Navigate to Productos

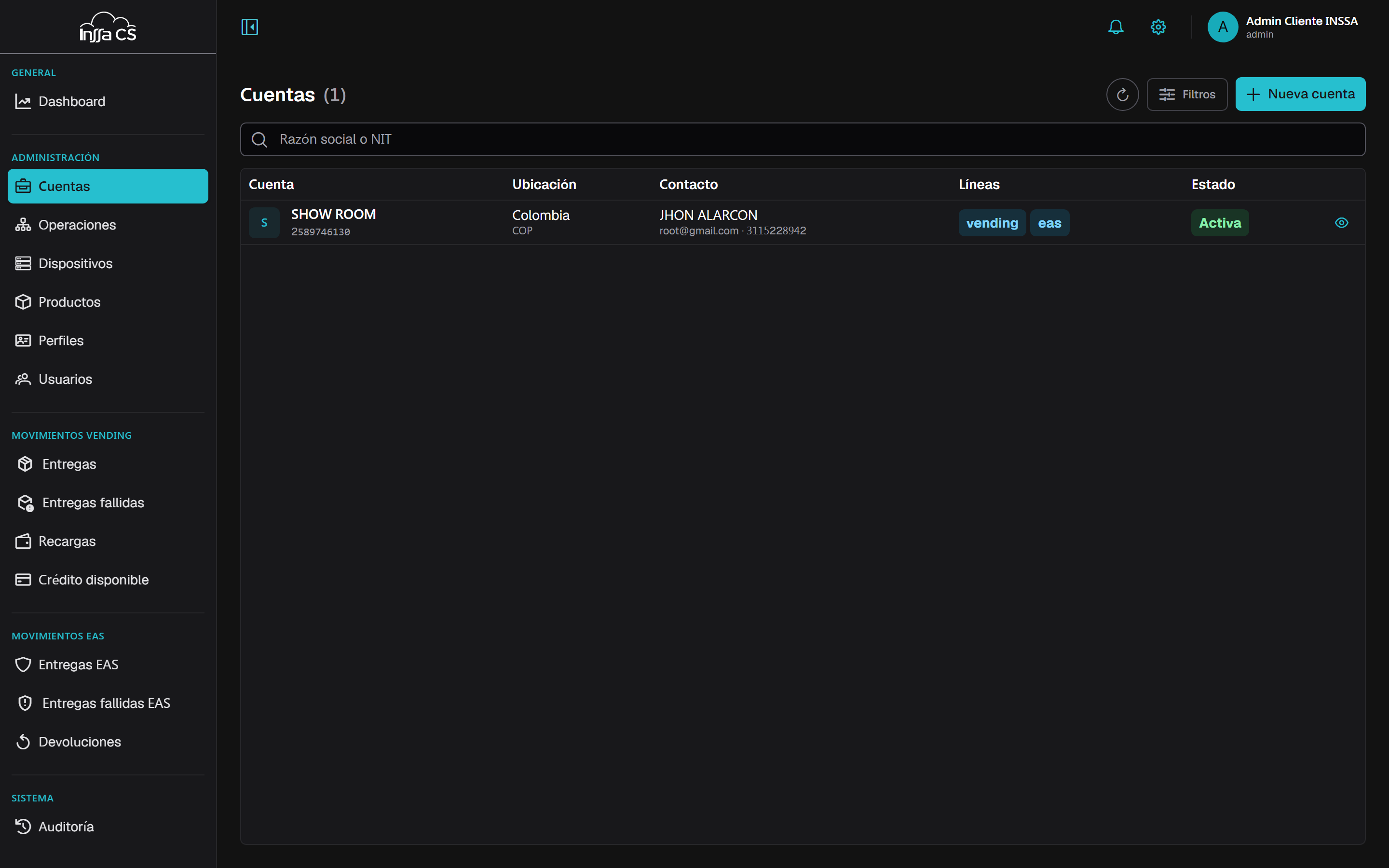(x=108, y=302)
